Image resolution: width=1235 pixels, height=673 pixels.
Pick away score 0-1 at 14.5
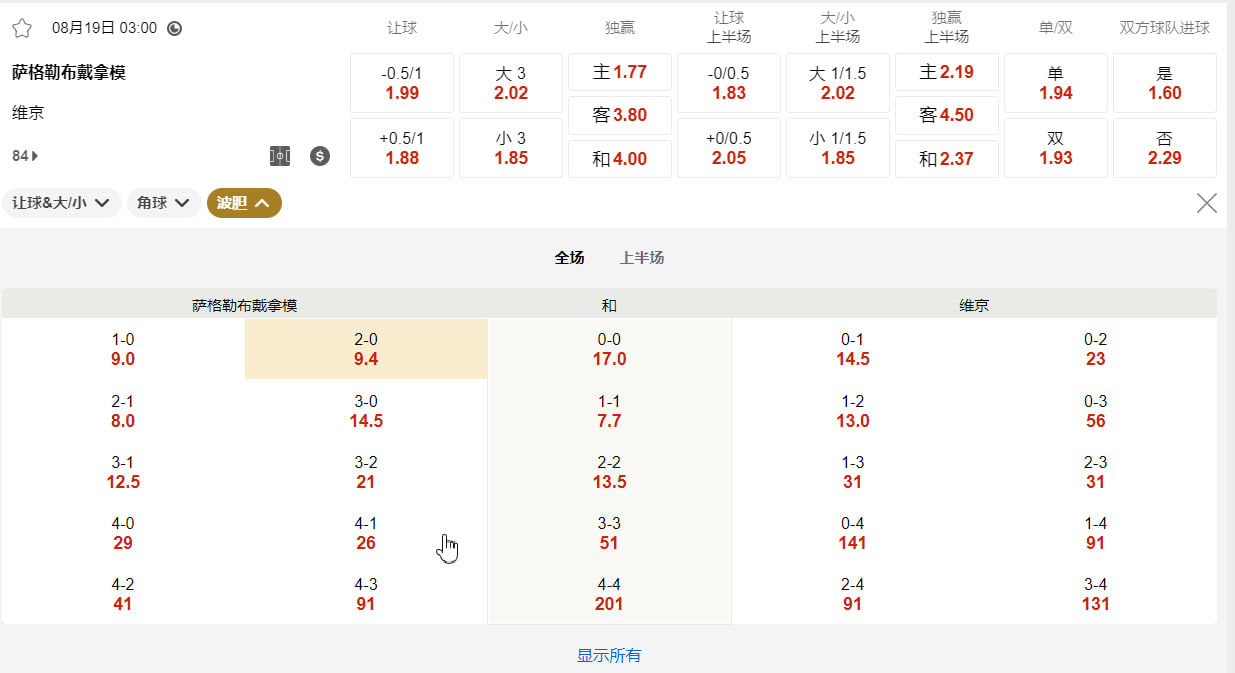(x=853, y=349)
